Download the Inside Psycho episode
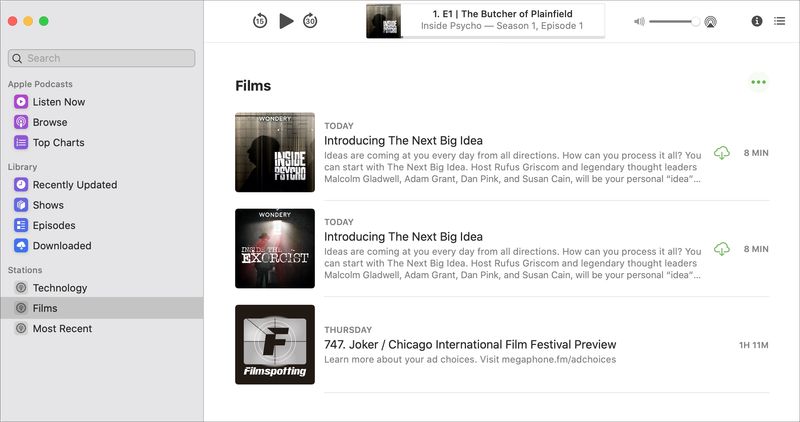The height and width of the screenshot is (422, 800). [721, 153]
